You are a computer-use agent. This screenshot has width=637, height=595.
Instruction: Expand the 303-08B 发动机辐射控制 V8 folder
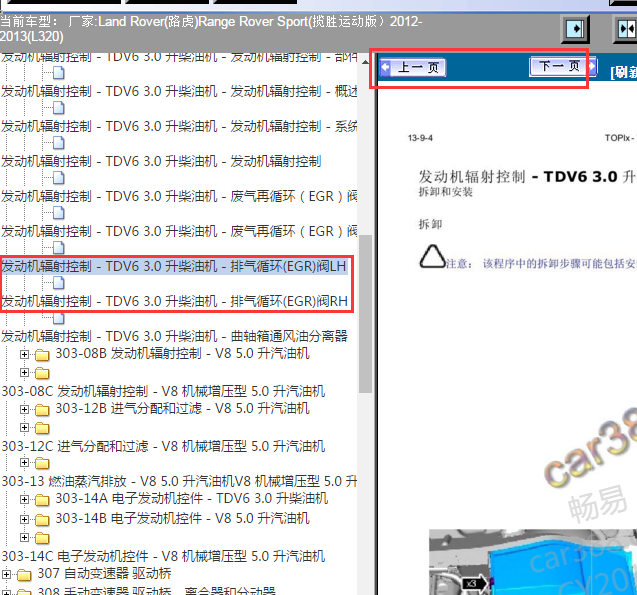24,355
